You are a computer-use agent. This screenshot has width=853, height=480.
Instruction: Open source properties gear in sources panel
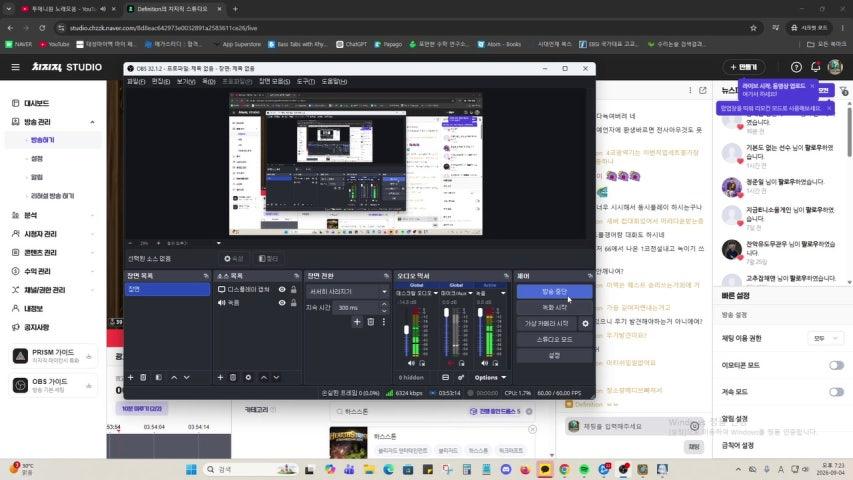click(248, 377)
